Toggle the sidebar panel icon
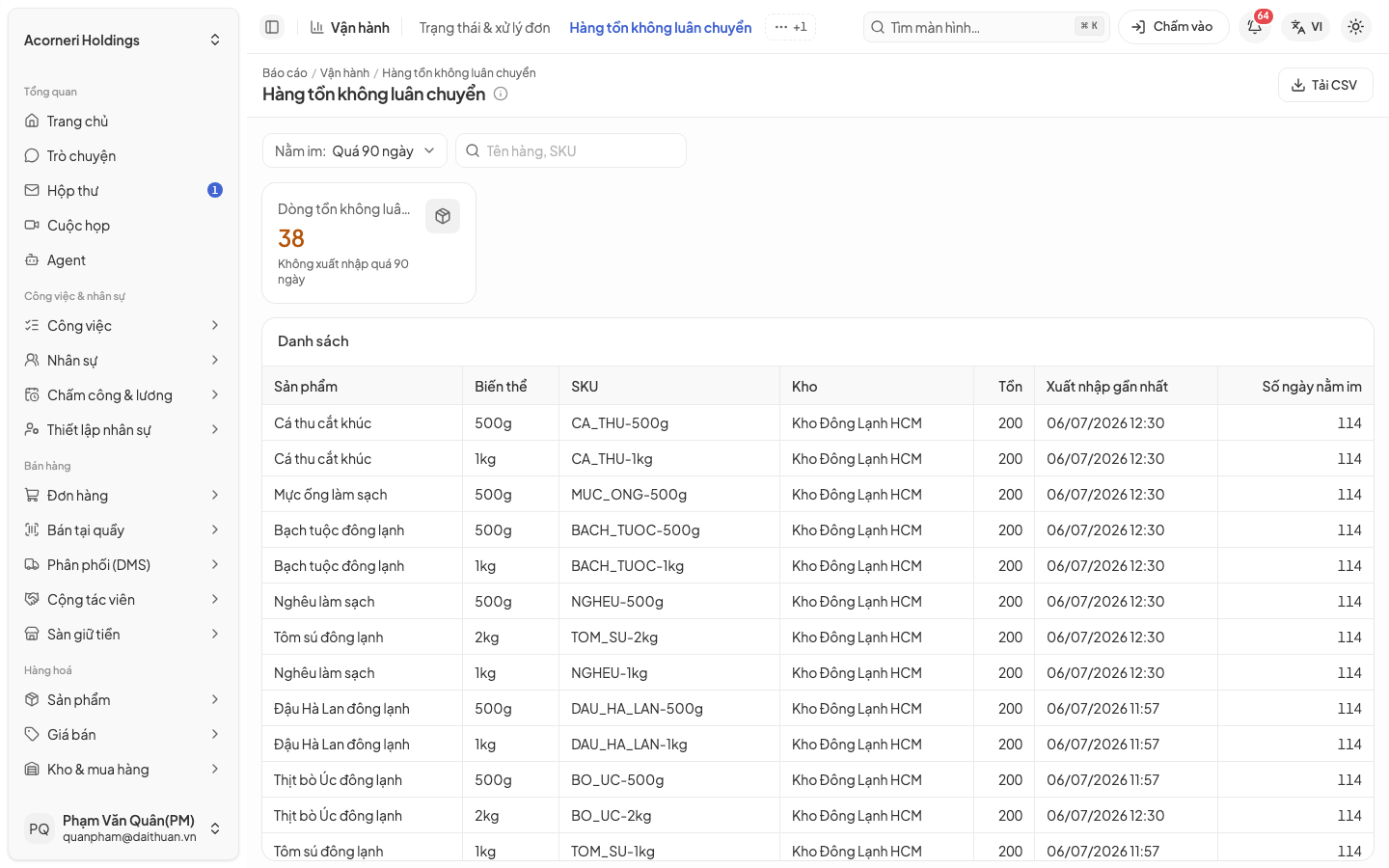This screenshot has height=868, width=1389. click(272, 27)
